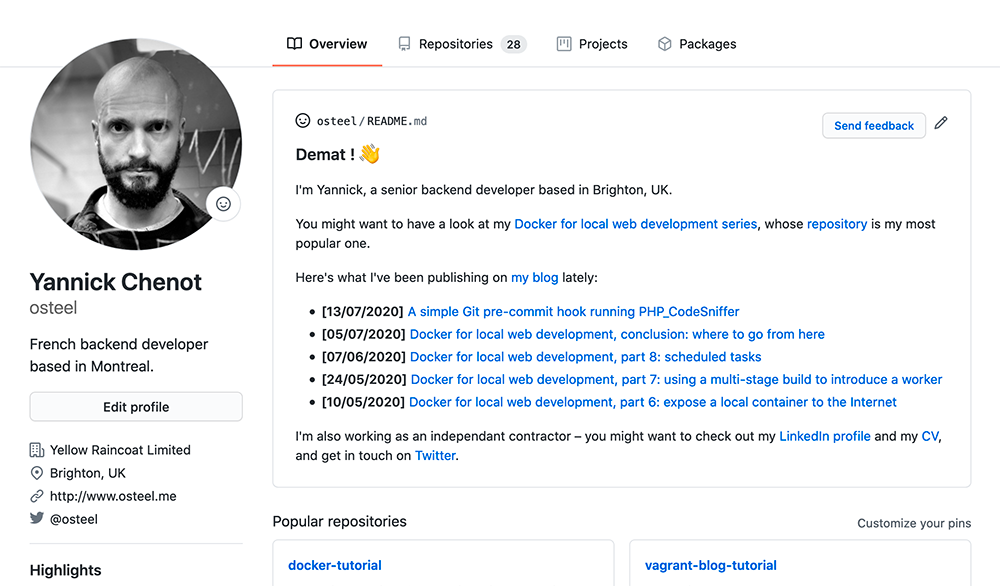Switch to the Repositories tab

[x=455, y=44]
